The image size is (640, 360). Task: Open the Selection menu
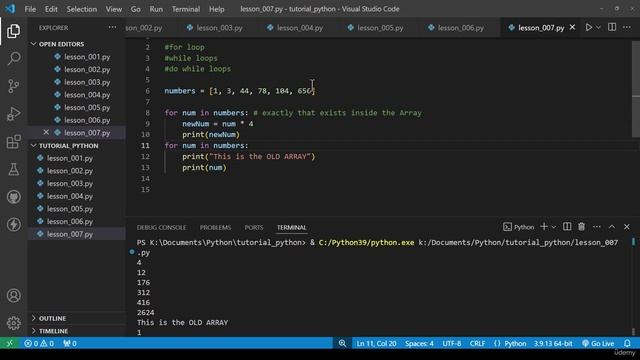[x=82, y=9]
